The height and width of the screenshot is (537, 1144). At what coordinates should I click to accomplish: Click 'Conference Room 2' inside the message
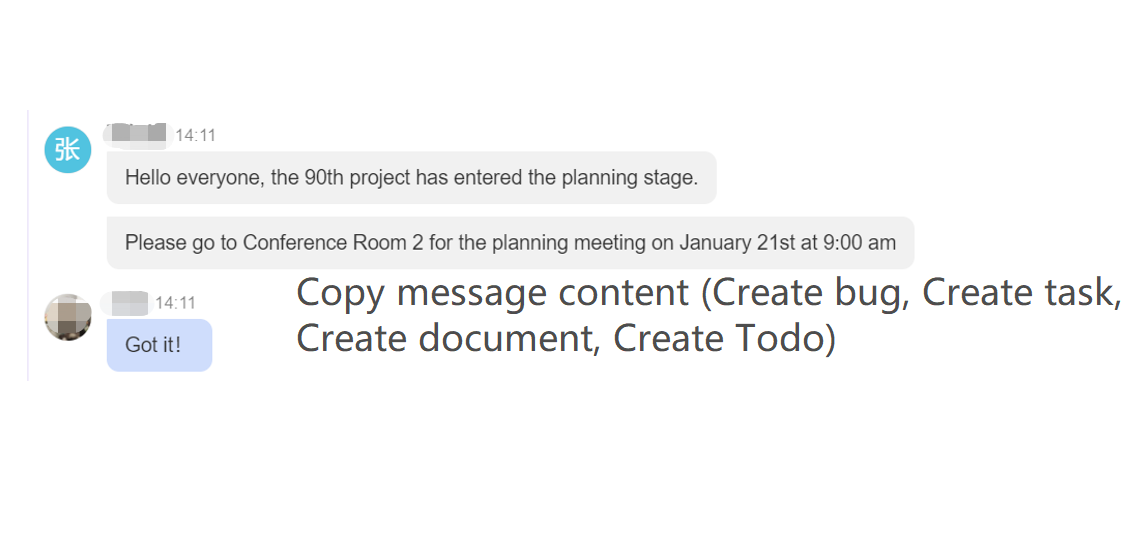pos(333,243)
